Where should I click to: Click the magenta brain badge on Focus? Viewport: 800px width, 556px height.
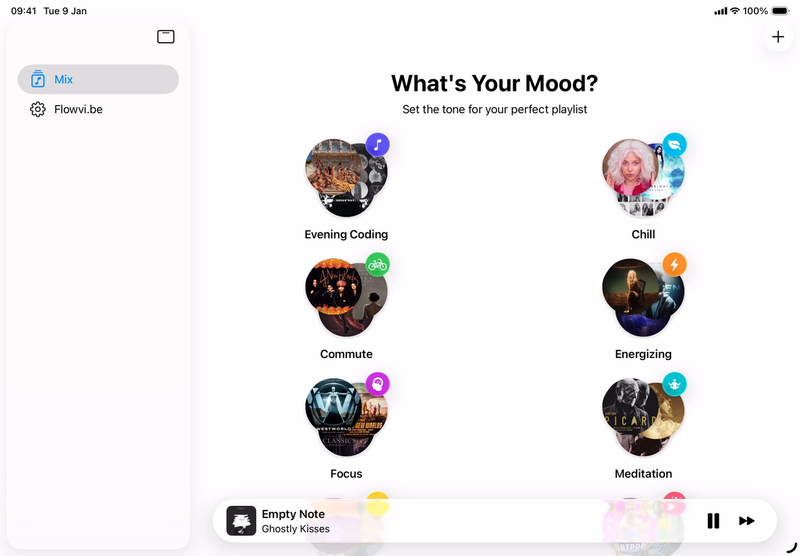[378, 384]
